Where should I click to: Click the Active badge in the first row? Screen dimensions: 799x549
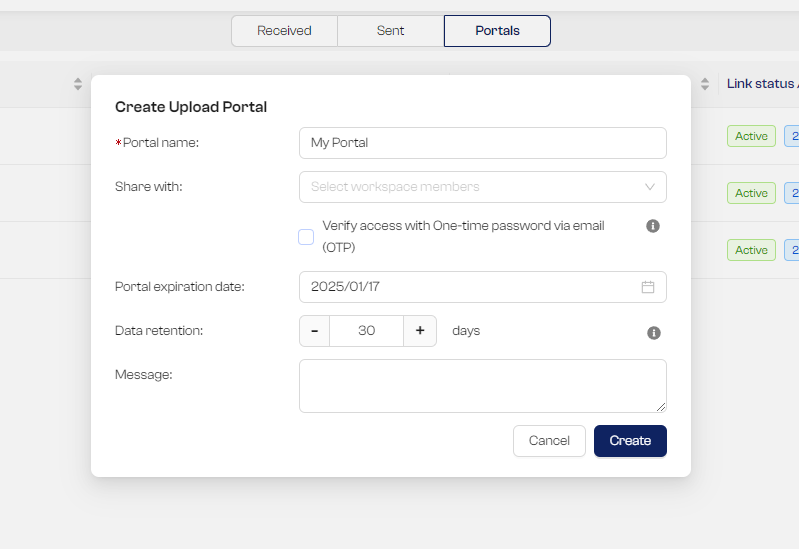(x=751, y=136)
